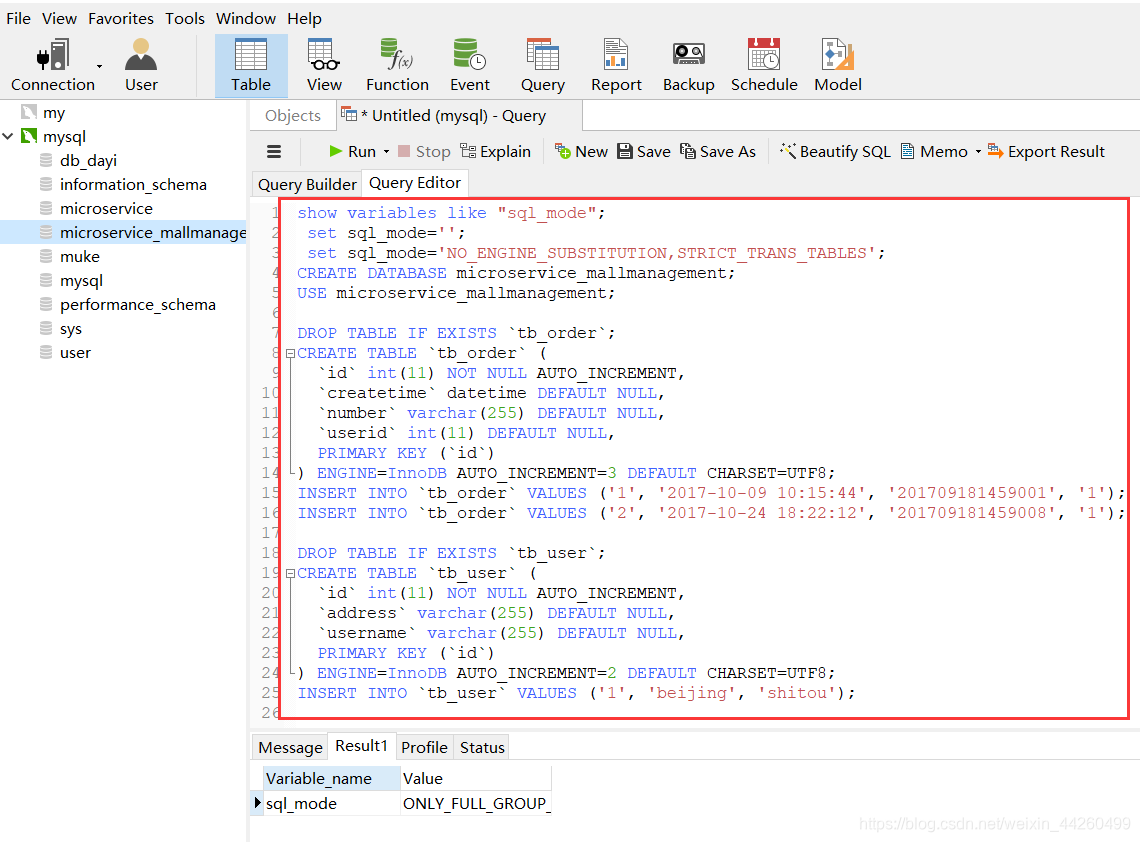
Task: Click the database icon beside db_dayi
Action: [x=46, y=161]
